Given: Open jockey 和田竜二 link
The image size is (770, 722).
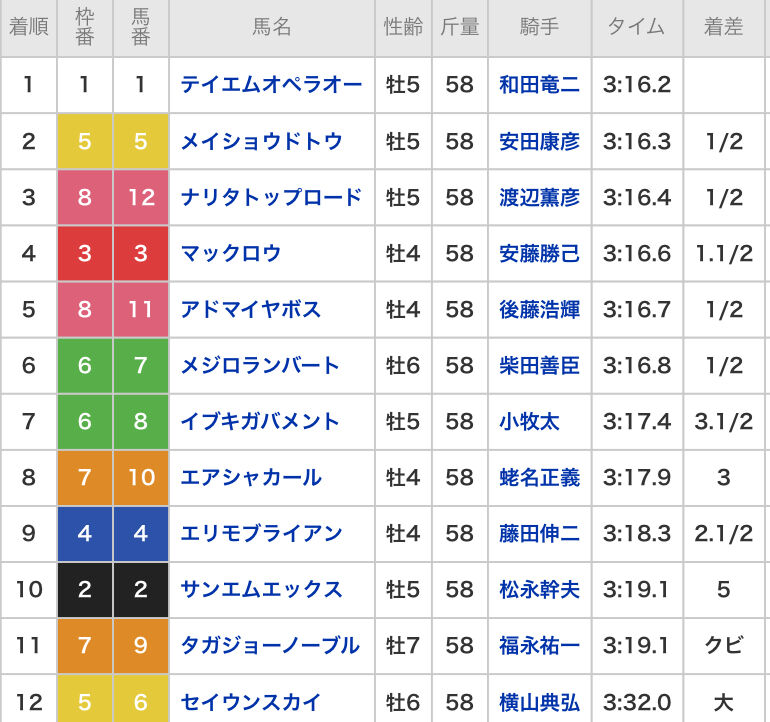Looking at the screenshot, I should point(539,84).
